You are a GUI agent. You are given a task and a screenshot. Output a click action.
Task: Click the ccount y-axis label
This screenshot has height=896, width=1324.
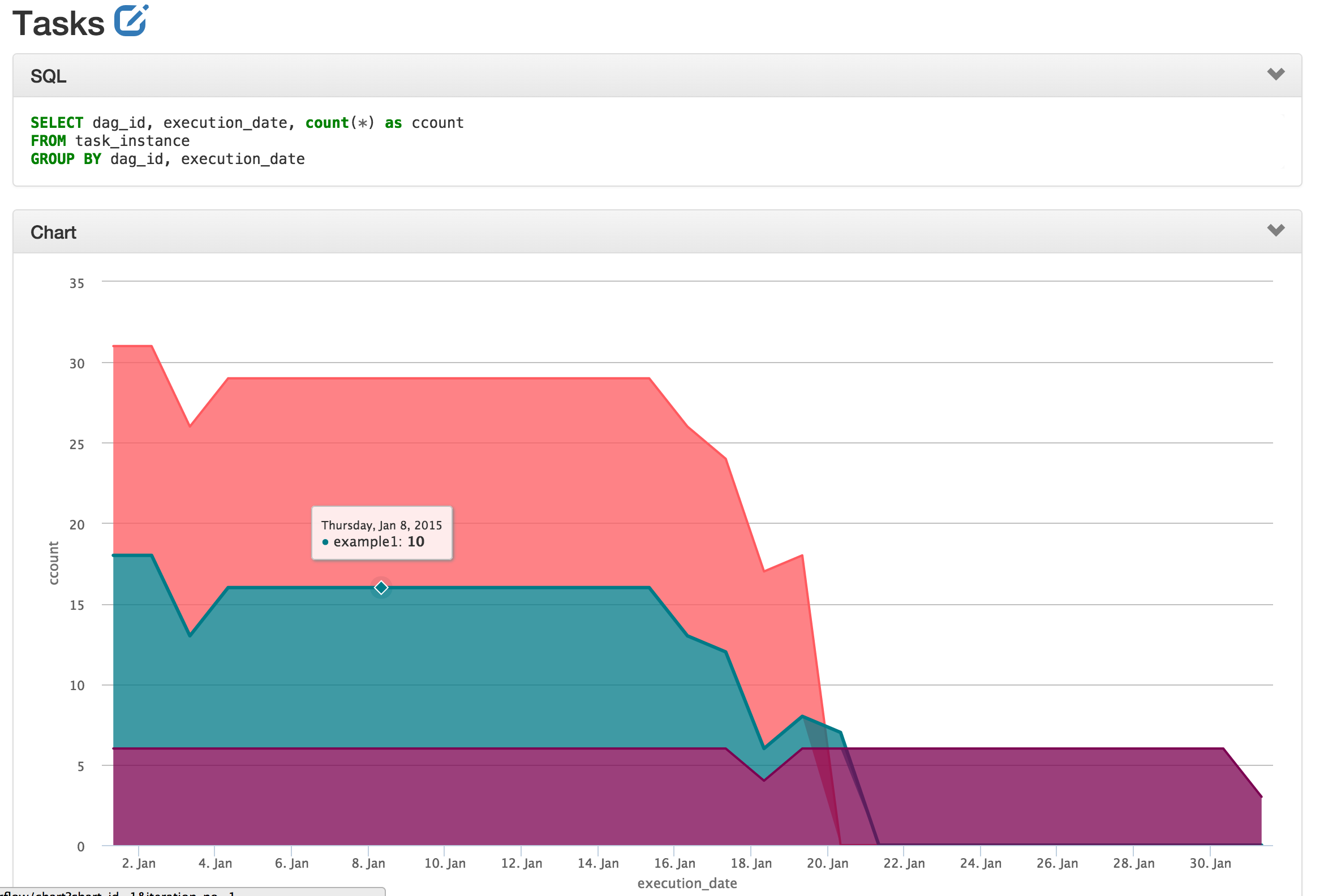point(54,564)
